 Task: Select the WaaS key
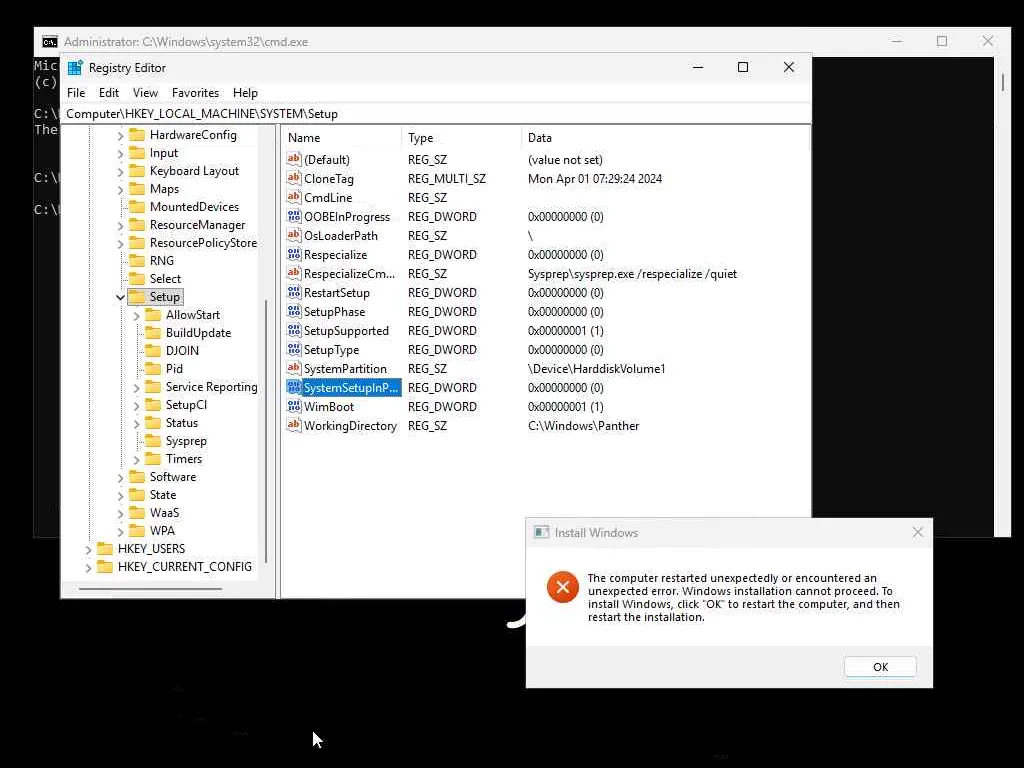coord(164,513)
